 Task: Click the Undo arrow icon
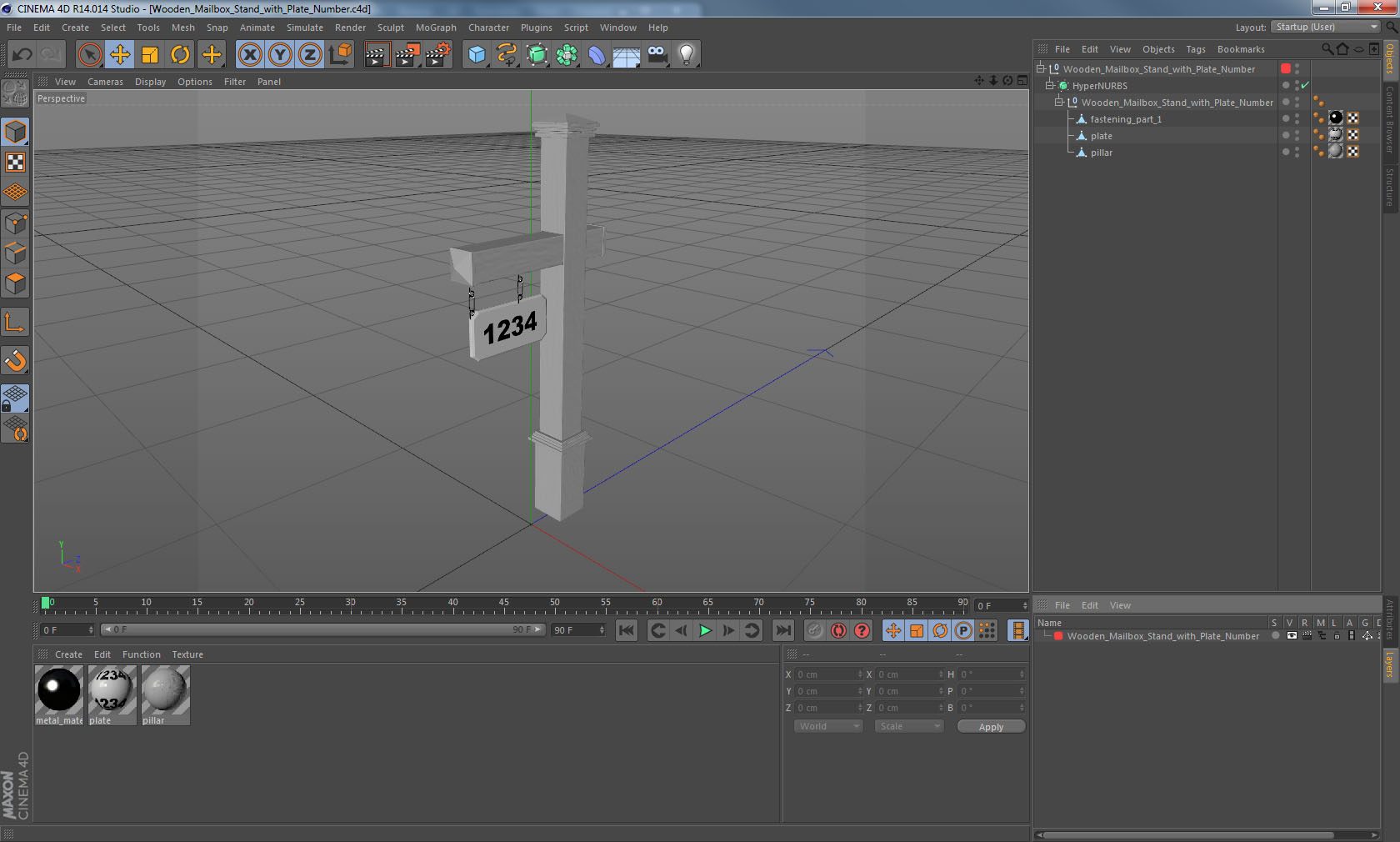tap(22, 55)
